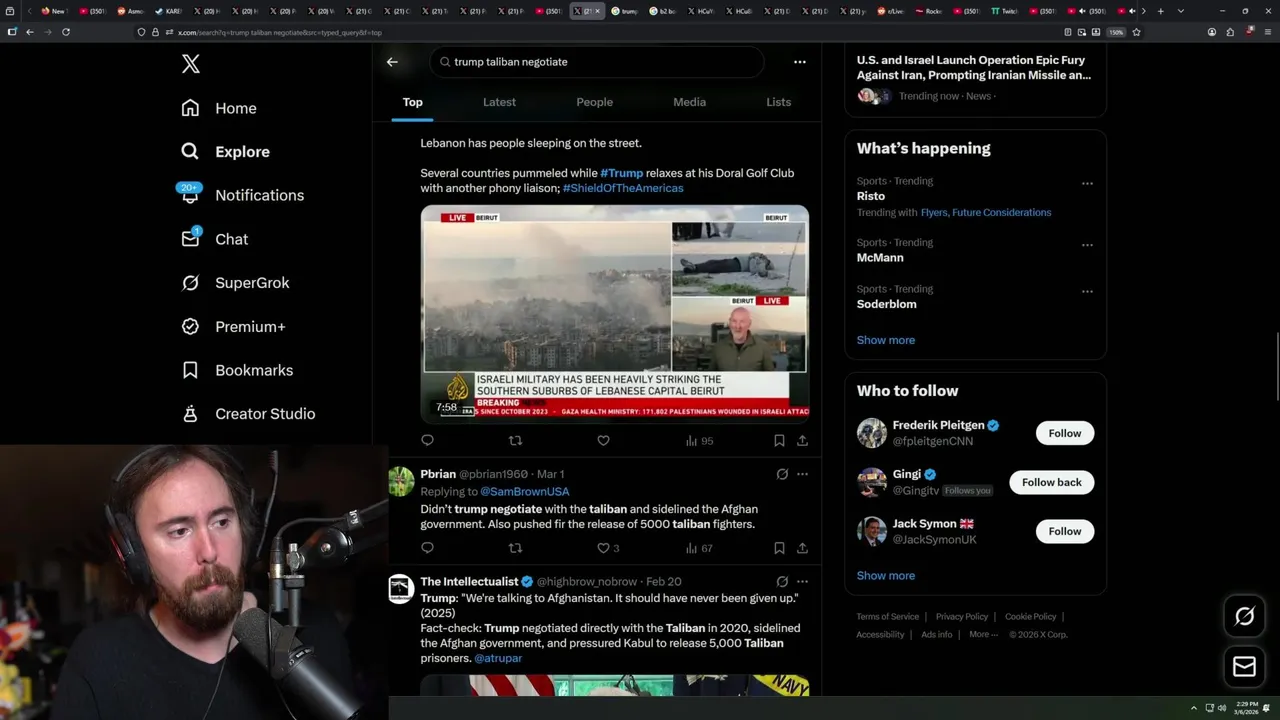
Task: Show more under Who to follow
Action: [x=885, y=576]
